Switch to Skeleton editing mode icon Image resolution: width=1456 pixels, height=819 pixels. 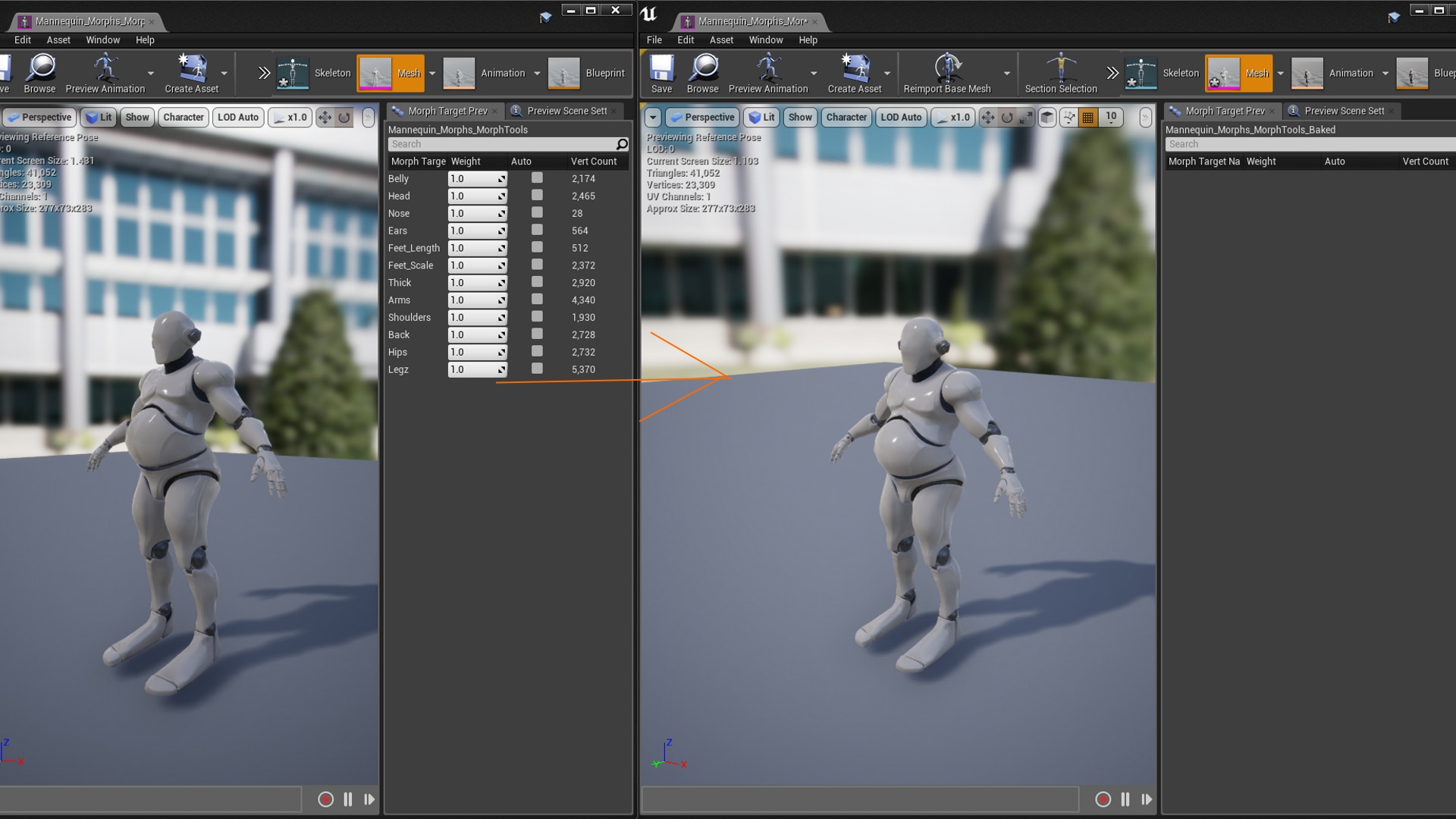coord(1141,72)
